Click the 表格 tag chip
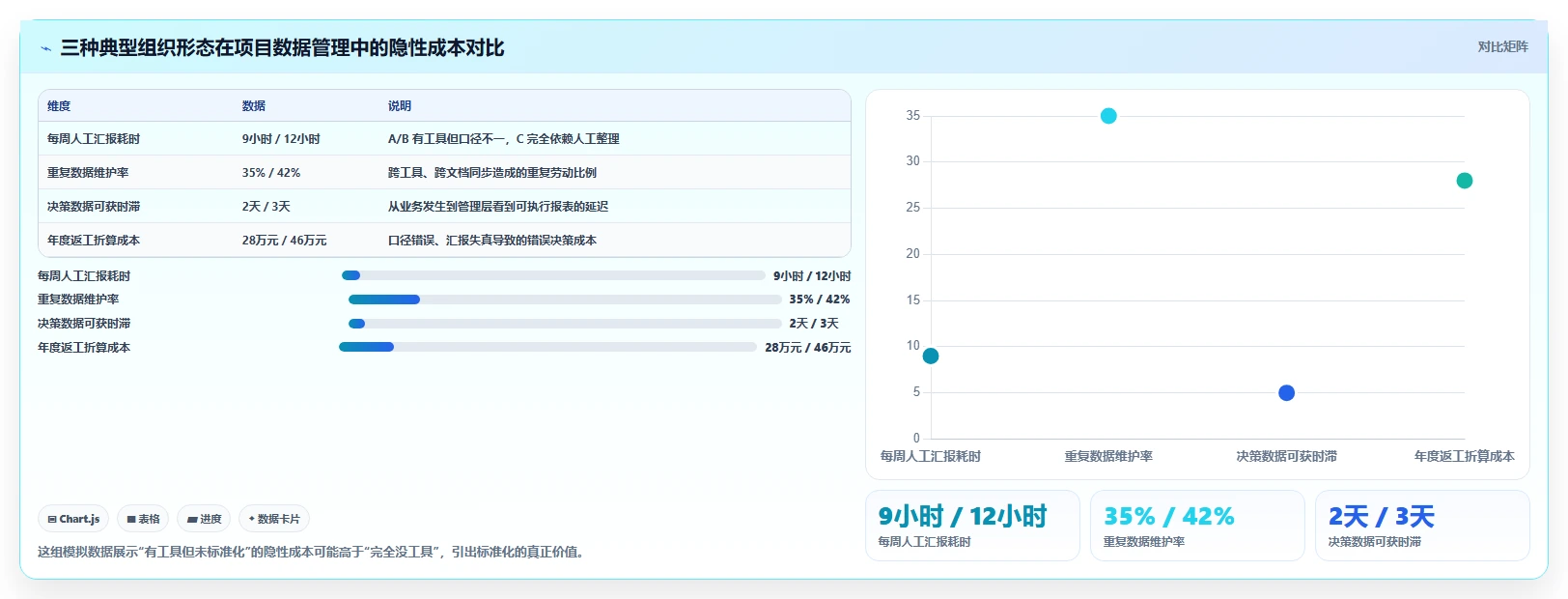1568x599 pixels. tap(143, 519)
